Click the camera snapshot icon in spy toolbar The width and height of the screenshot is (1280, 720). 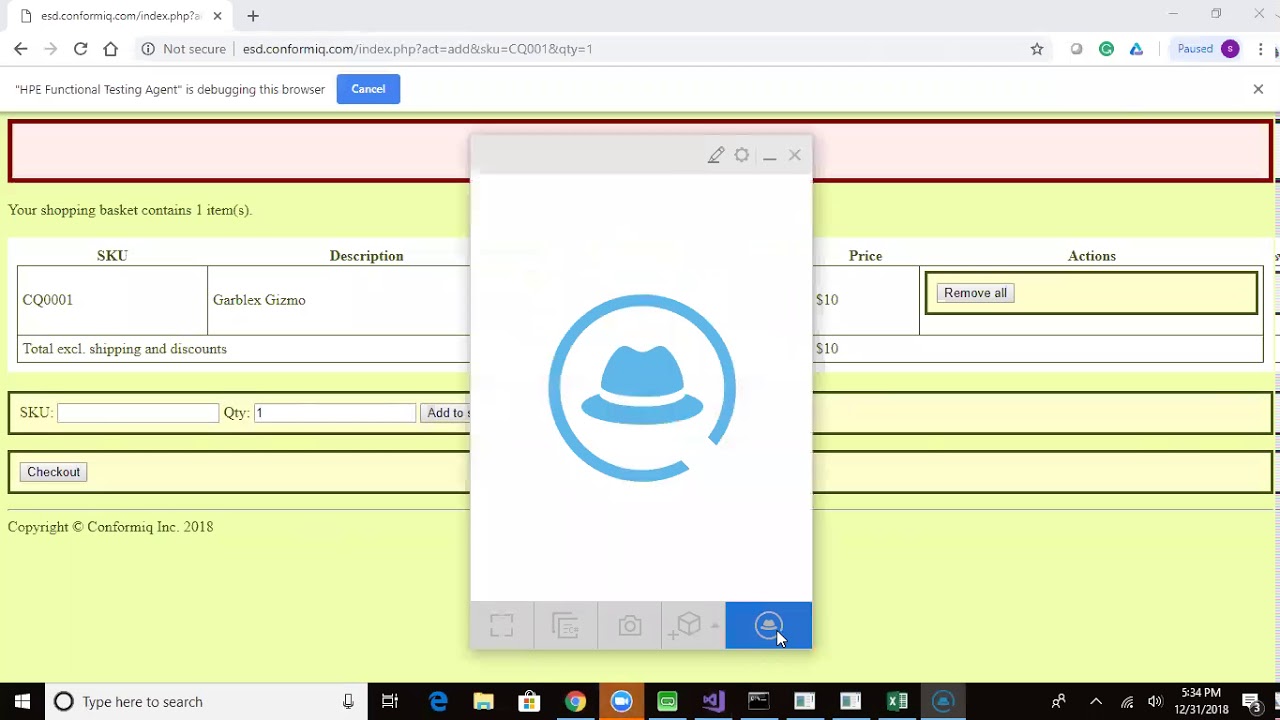630,626
